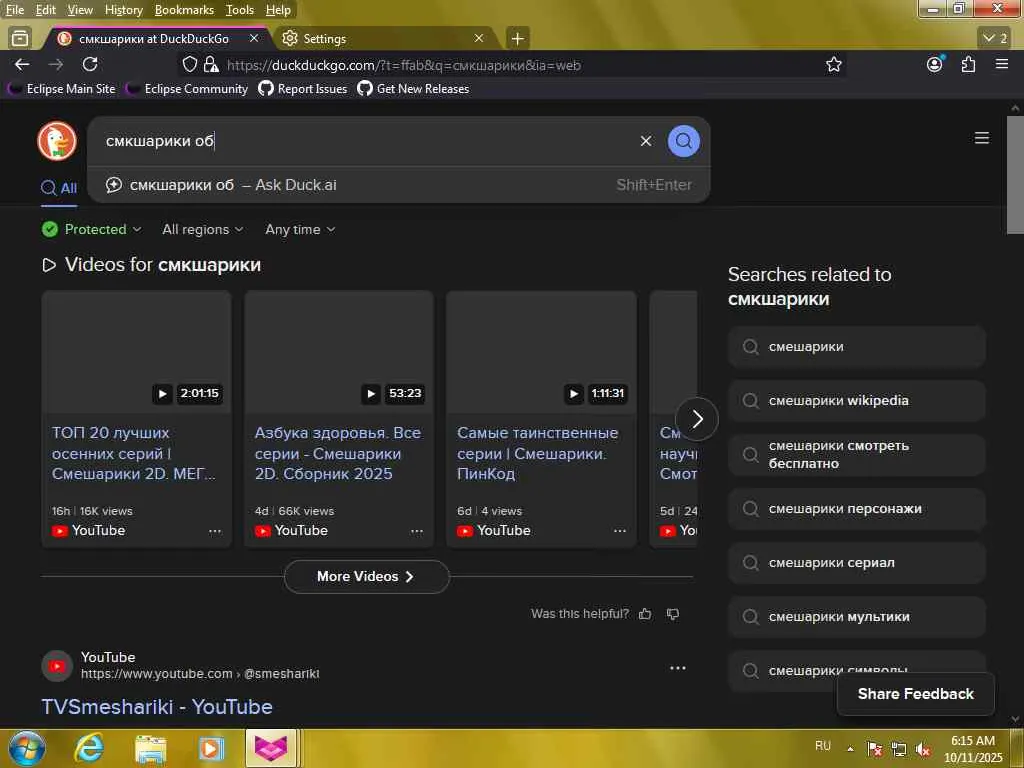Open Eclipse Main Site bookmark
1024x768 pixels.
click(x=62, y=89)
